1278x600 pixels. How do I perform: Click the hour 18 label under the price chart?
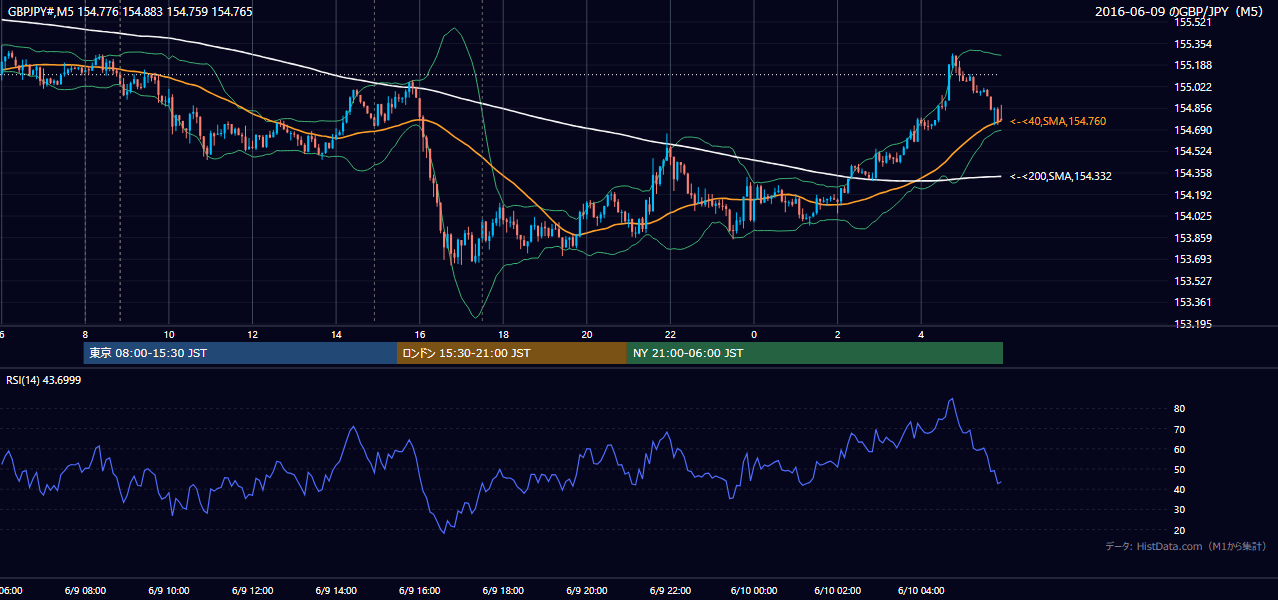click(x=503, y=335)
